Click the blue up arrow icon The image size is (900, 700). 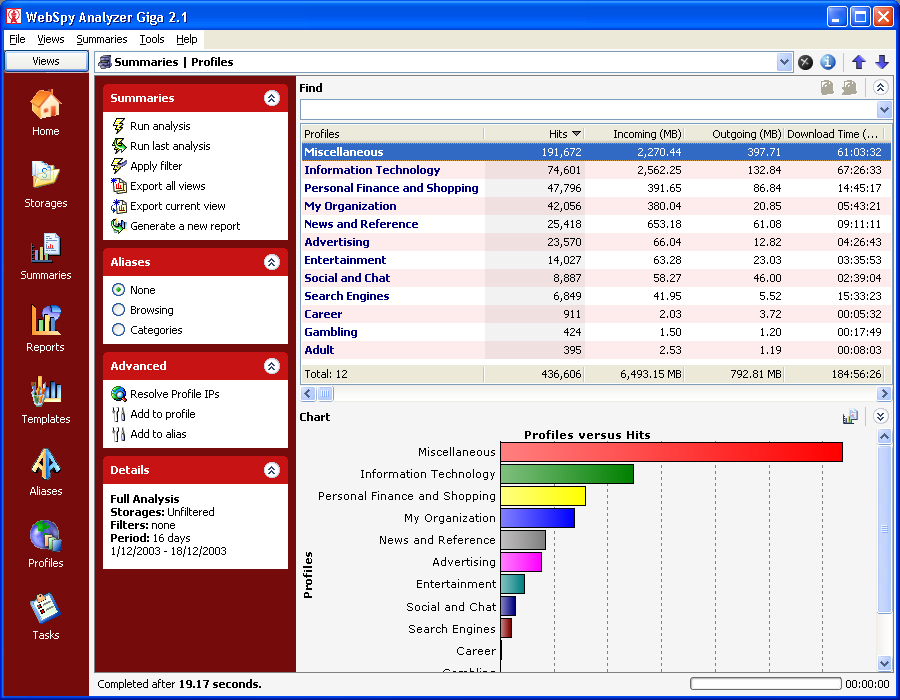click(859, 62)
